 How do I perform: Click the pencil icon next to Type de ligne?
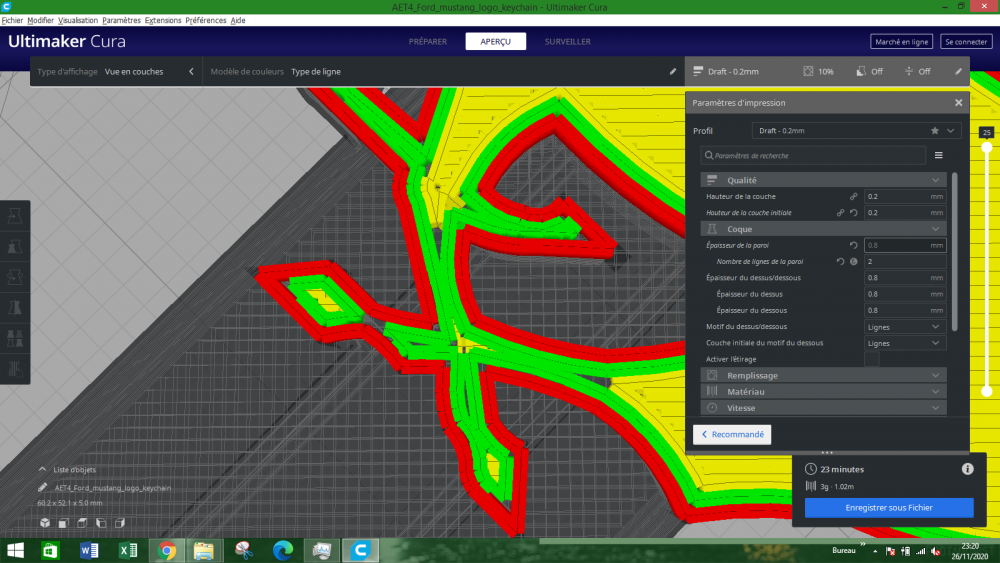(673, 71)
